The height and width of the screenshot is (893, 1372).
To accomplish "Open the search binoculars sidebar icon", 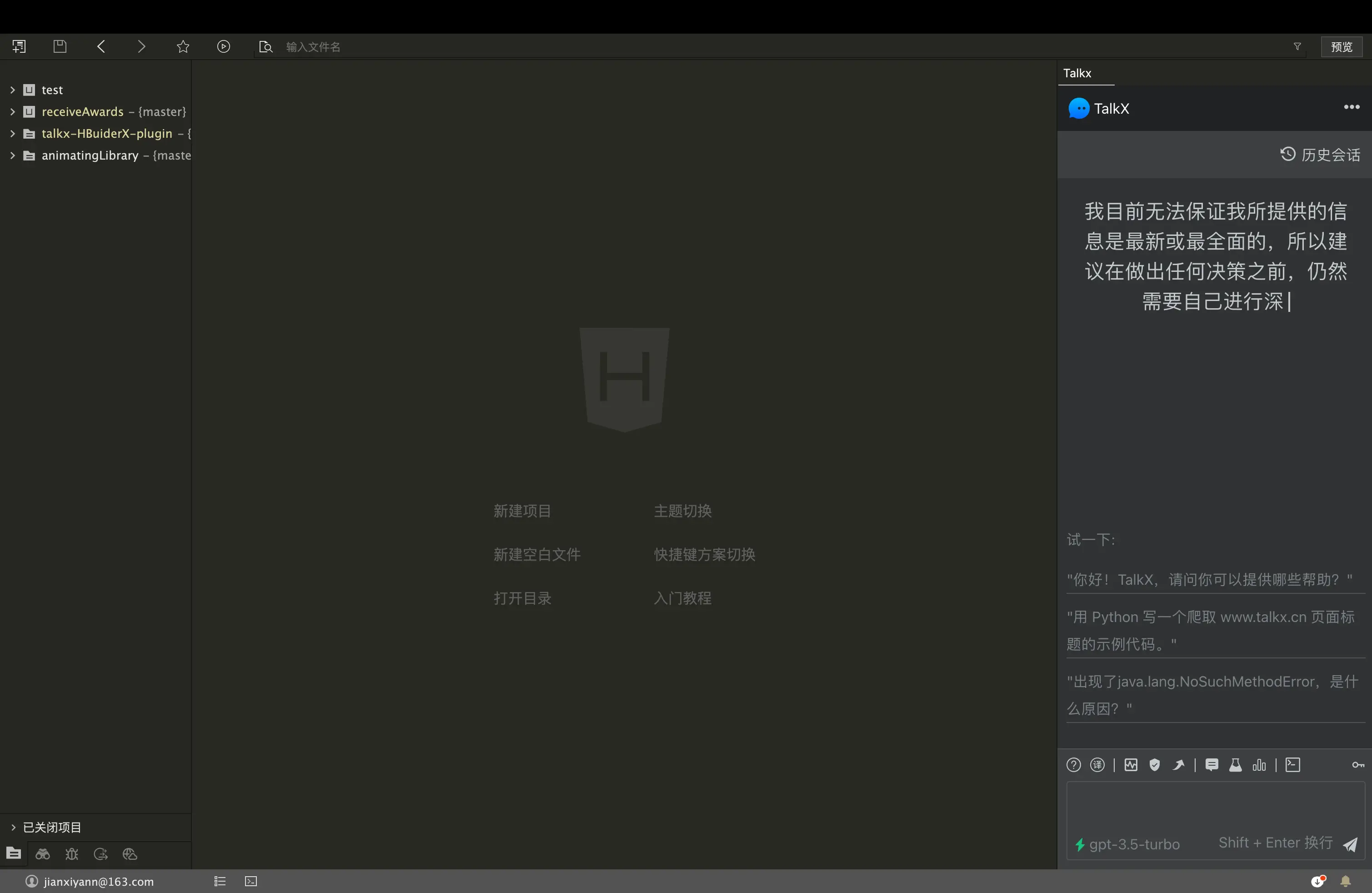I will click(x=43, y=854).
